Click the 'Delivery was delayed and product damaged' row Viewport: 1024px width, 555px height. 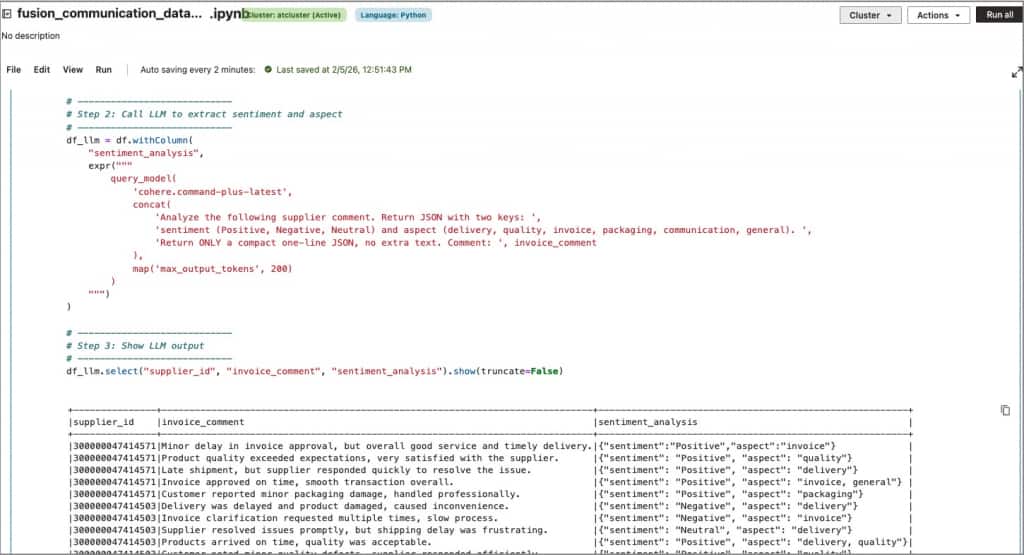point(490,506)
